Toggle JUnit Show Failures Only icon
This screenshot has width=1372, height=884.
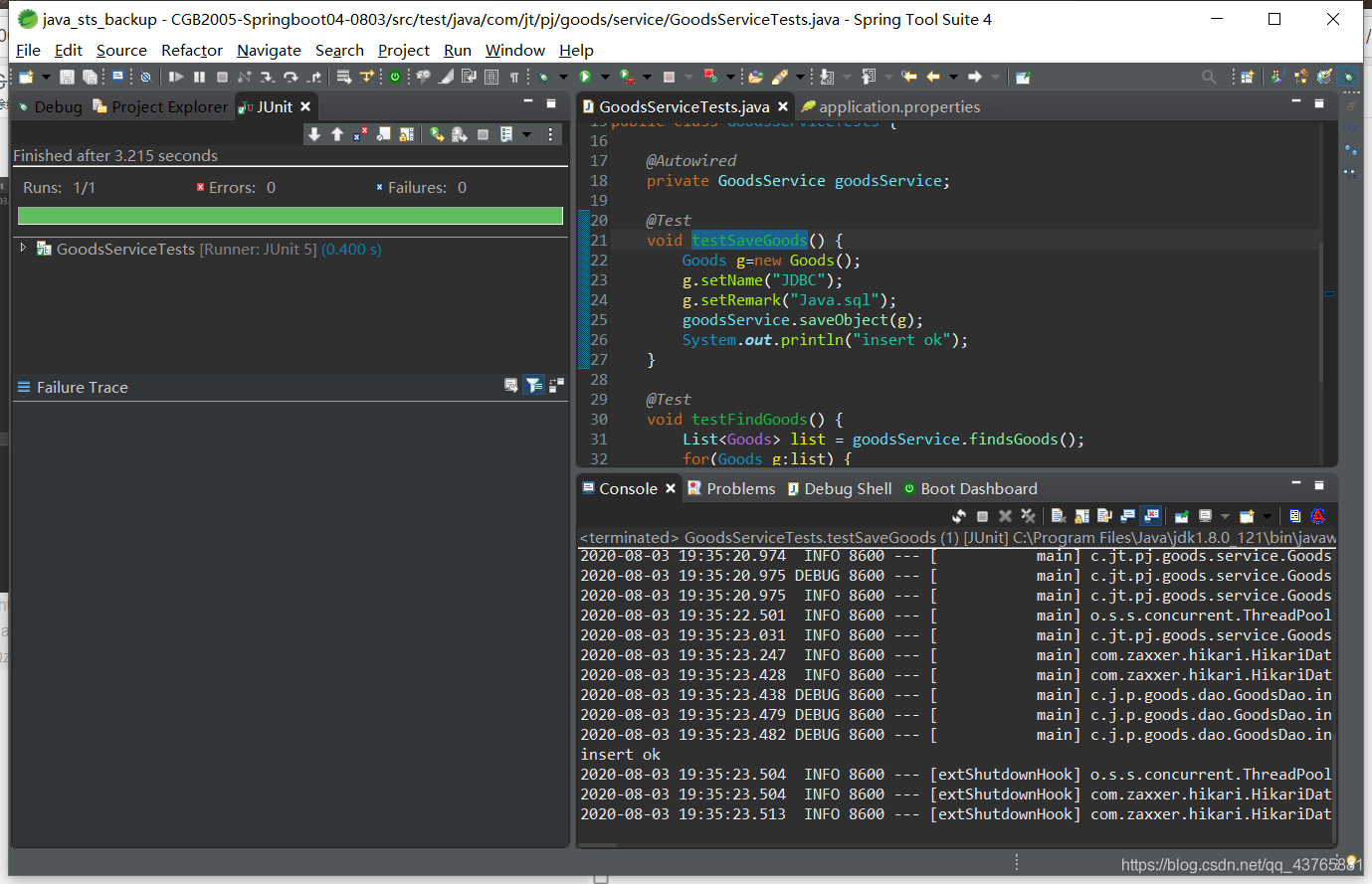(x=360, y=134)
